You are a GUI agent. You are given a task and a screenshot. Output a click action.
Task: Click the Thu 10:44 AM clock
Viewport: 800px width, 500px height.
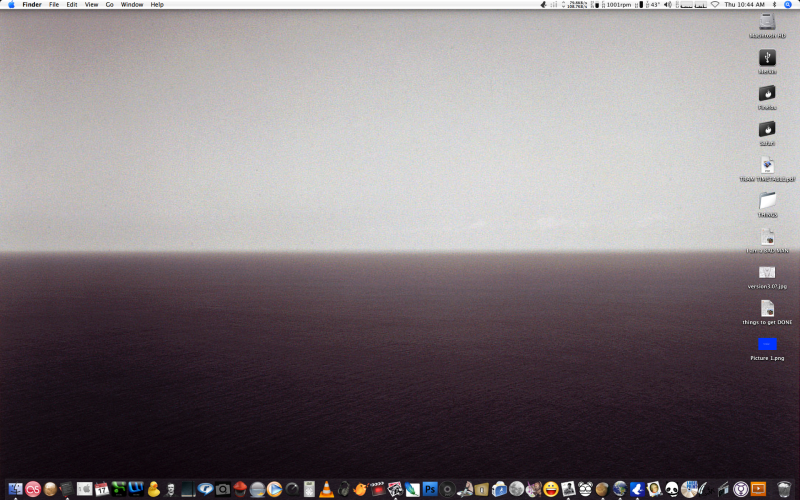[x=744, y=5]
